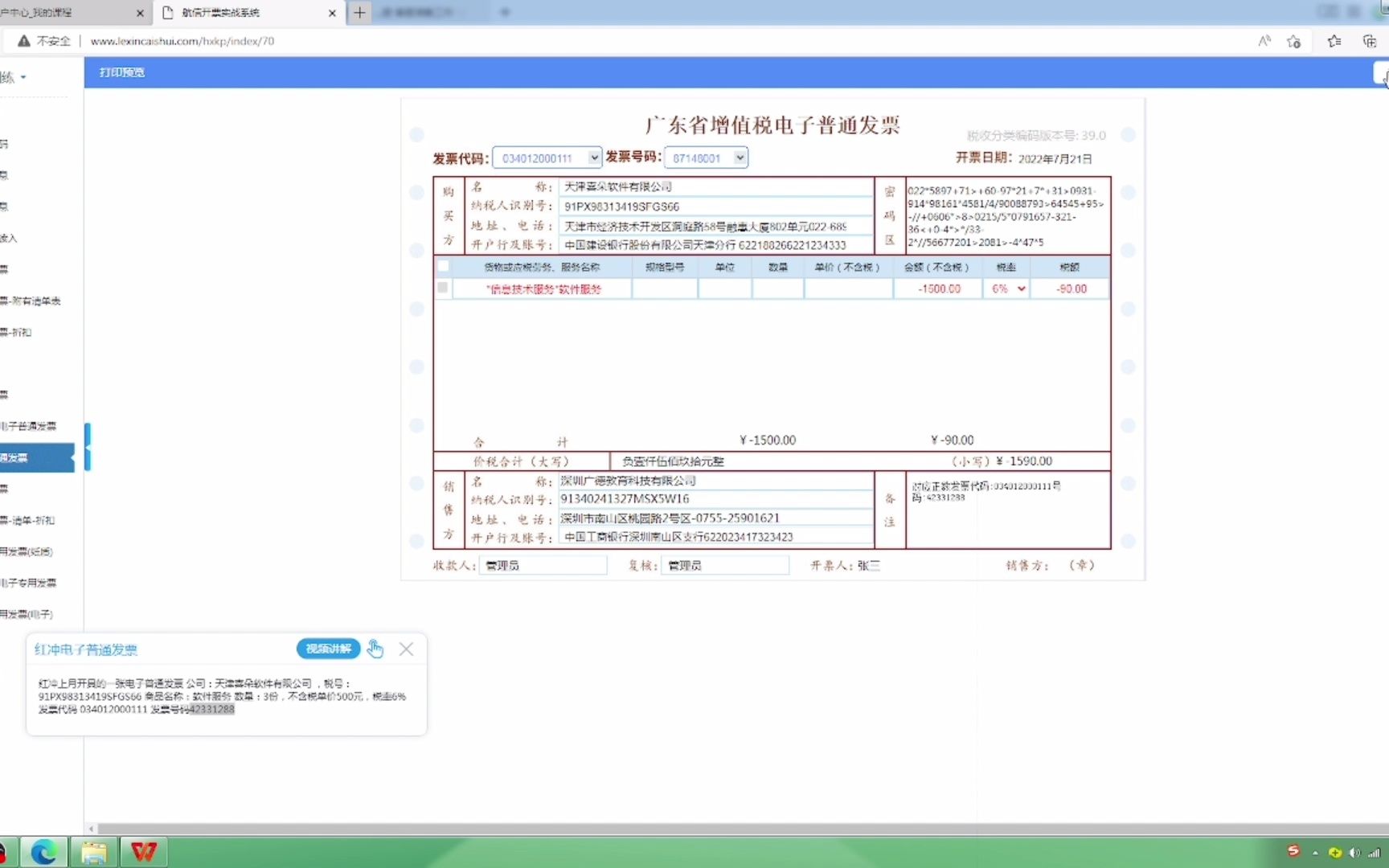Click the -90.00 tax amount cell
1389x868 pixels.
(x=1070, y=289)
